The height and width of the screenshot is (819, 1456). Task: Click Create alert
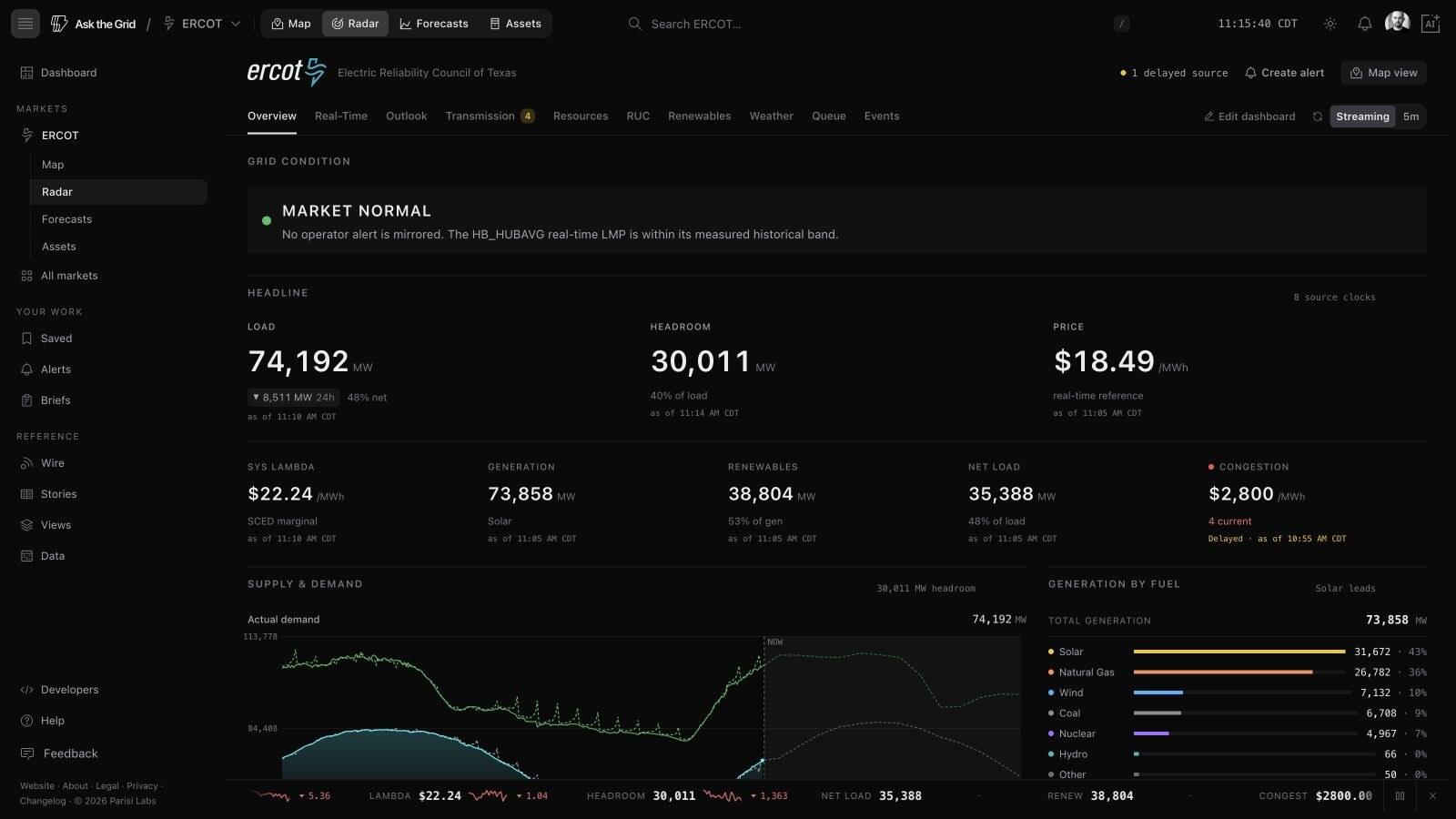click(x=1284, y=73)
